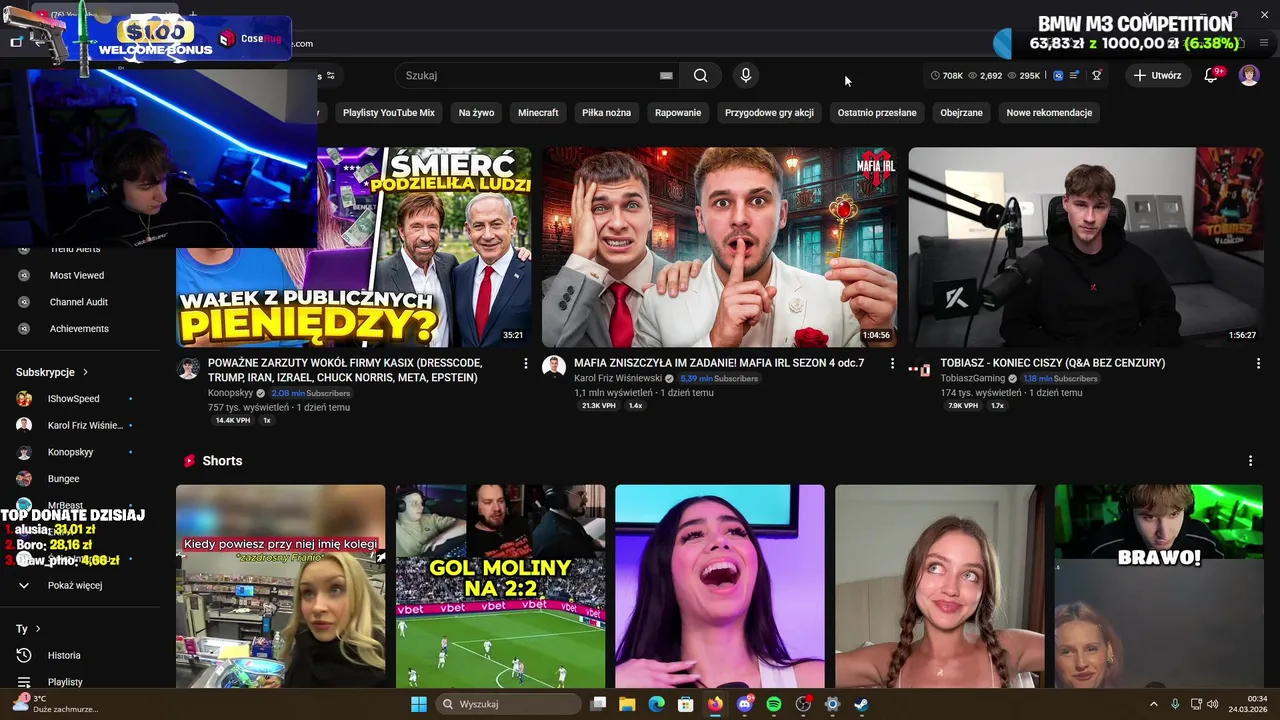
Task: Open options menu for the Konopskyy video
Action: pos(526,364)
